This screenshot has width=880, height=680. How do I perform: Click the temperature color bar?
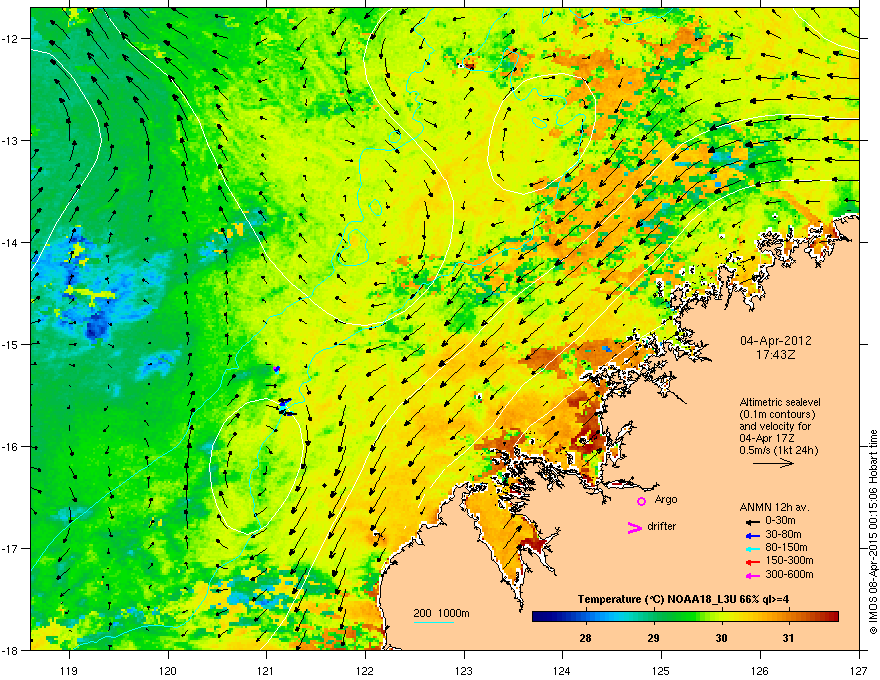[x=685, y=617]
